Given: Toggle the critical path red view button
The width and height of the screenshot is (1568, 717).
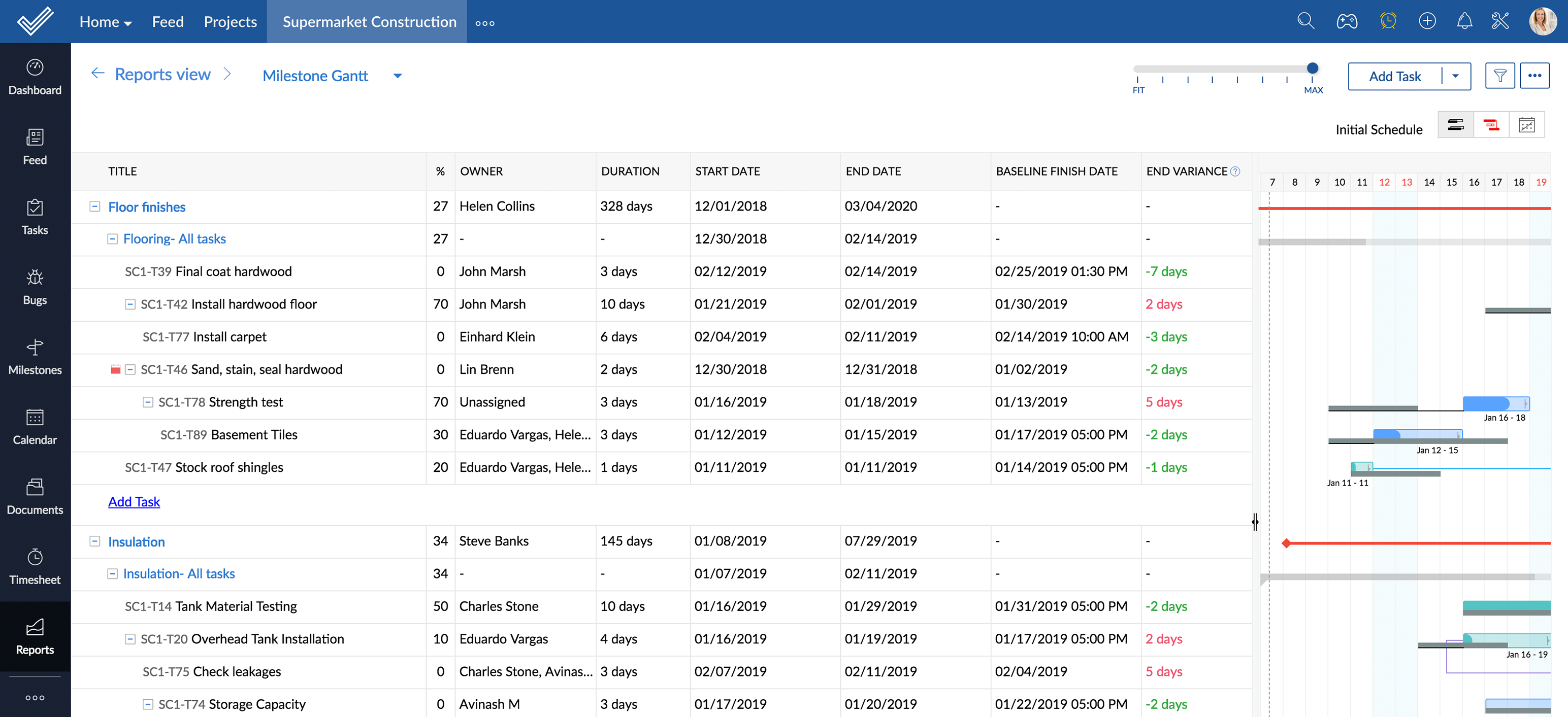Looking at the screenshot, I should coord(1491,125).
